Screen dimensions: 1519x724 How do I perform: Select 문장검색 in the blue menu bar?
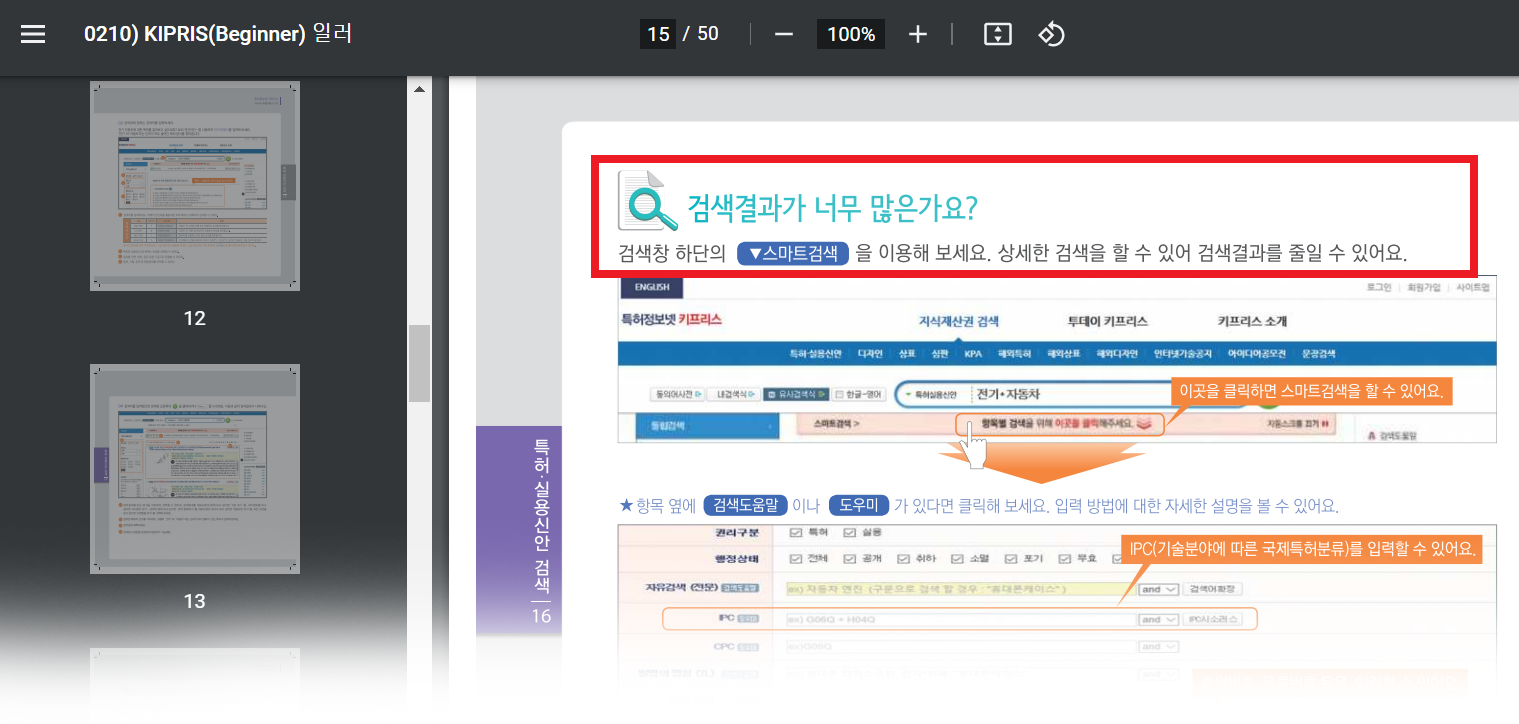pyautogui.click(x=1318, y=354)
